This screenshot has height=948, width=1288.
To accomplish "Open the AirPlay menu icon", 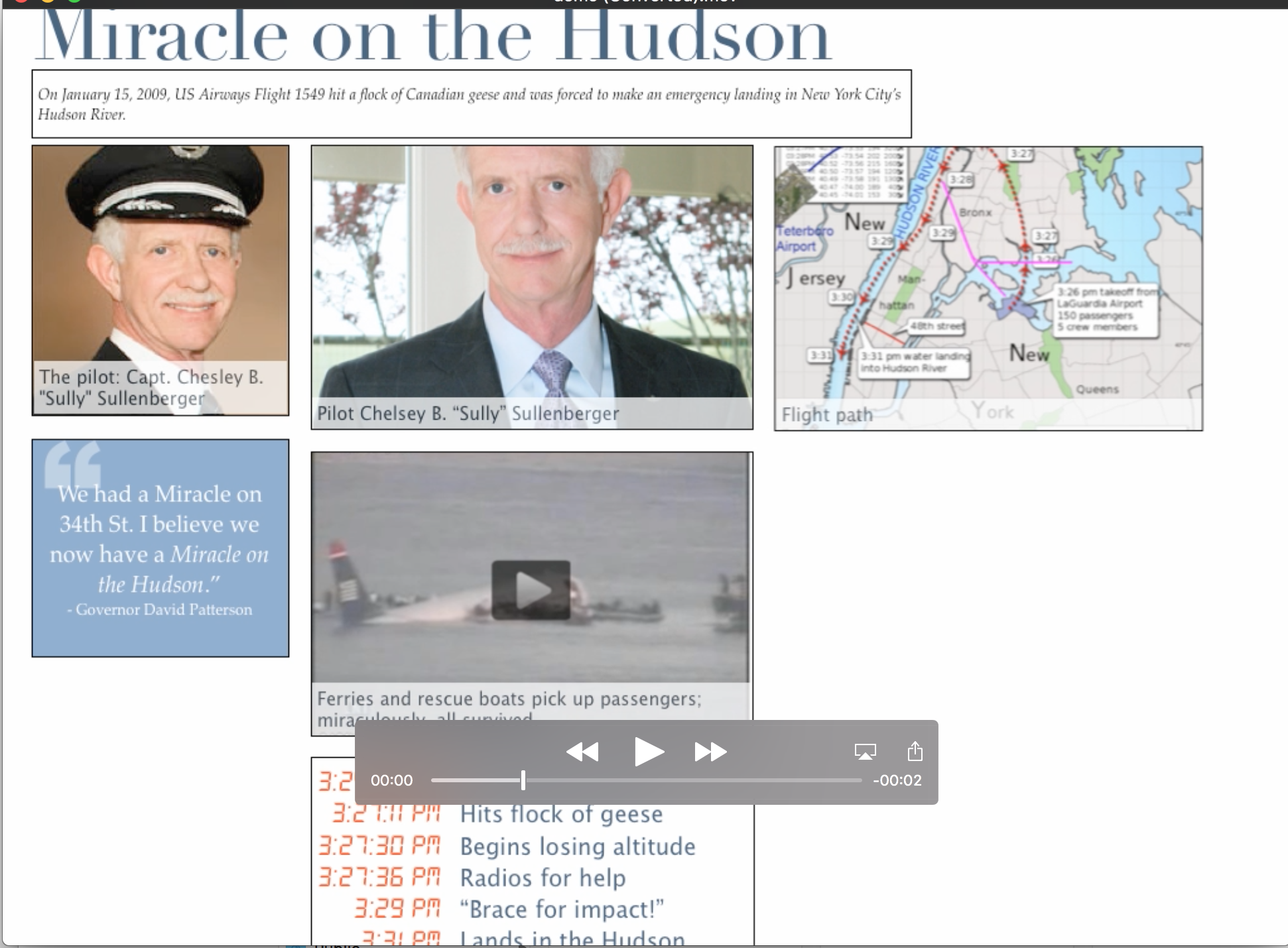I will click(866, 752).
